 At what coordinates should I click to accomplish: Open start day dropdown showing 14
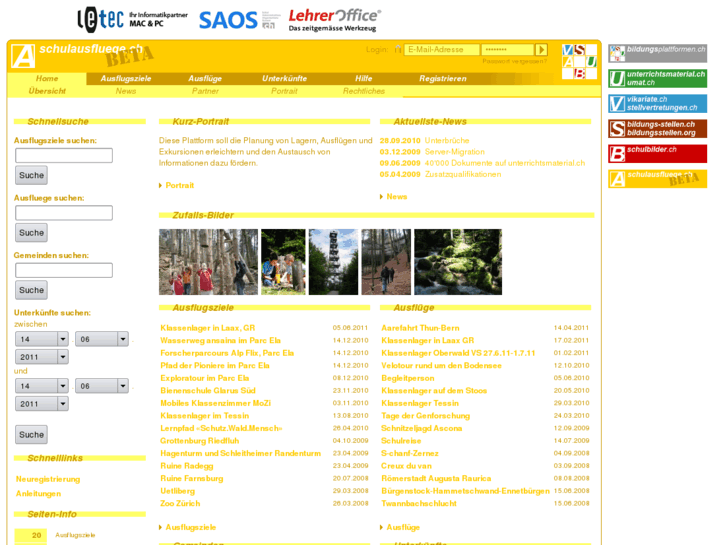coord(42,339)
